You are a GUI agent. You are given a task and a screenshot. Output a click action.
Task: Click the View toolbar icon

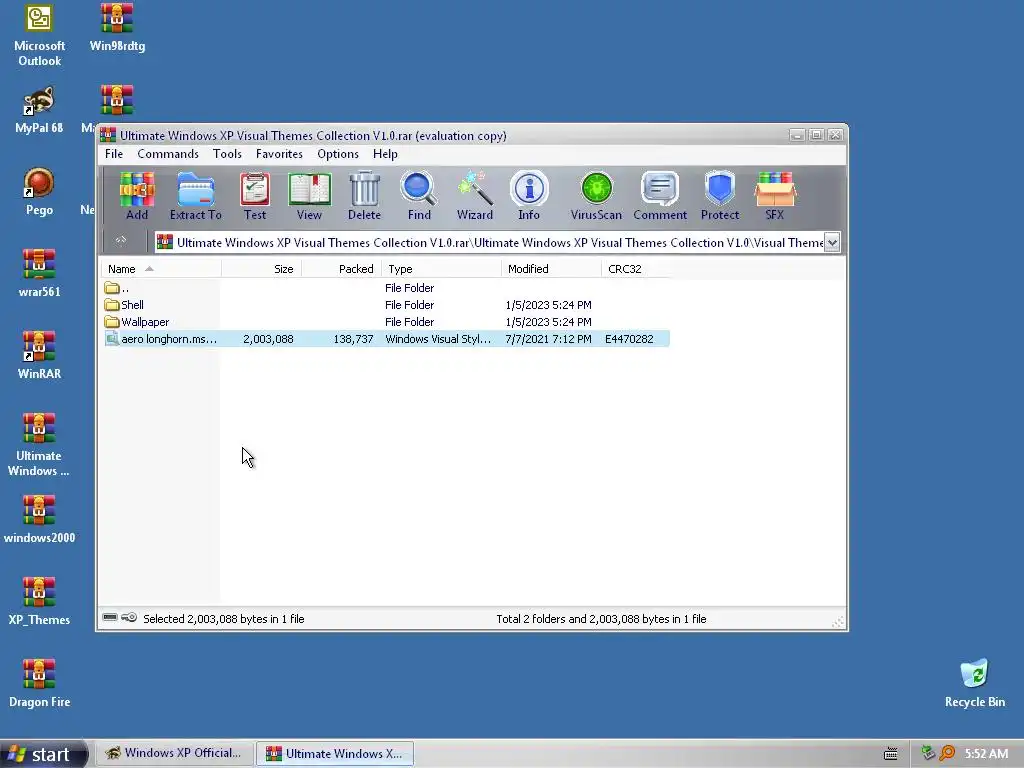click(309, 196)
